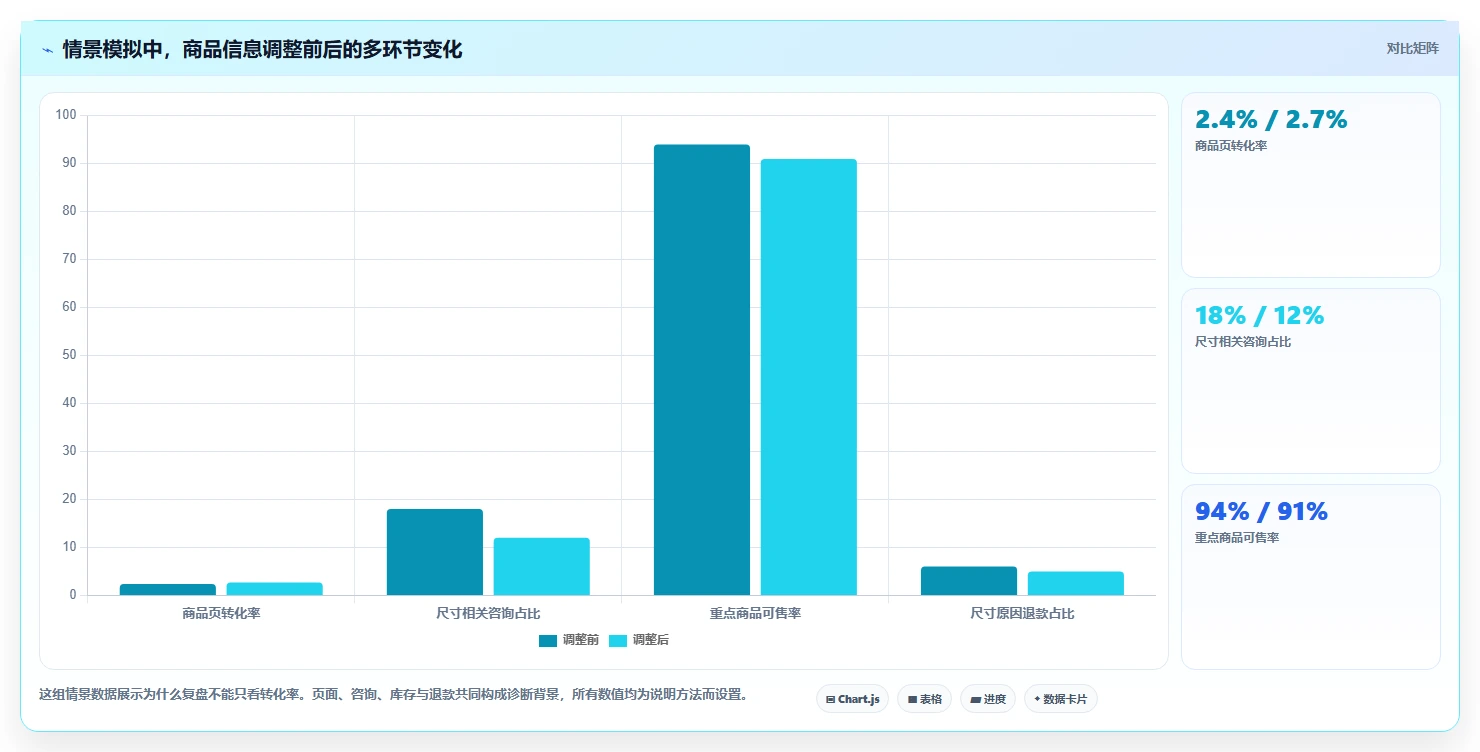Toggle the 调整前 legend item
The image size is (1480, 752).
click(x=568, y=640)
